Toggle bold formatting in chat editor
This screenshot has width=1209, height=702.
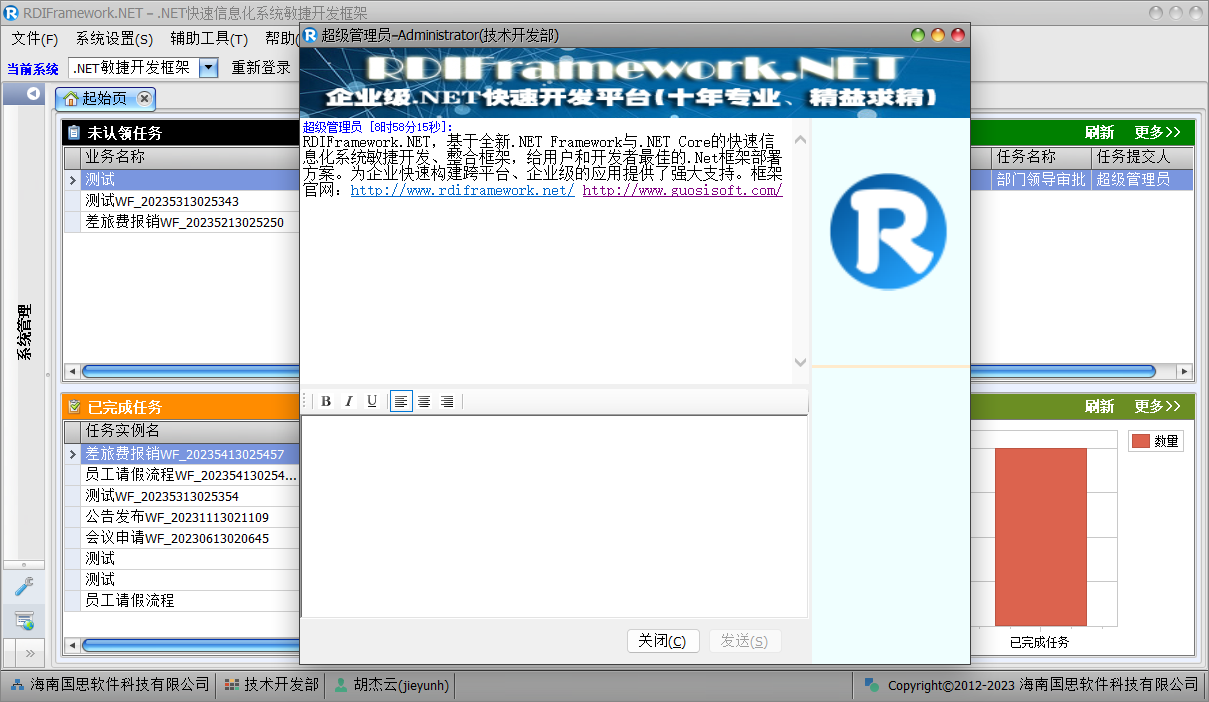326,401
